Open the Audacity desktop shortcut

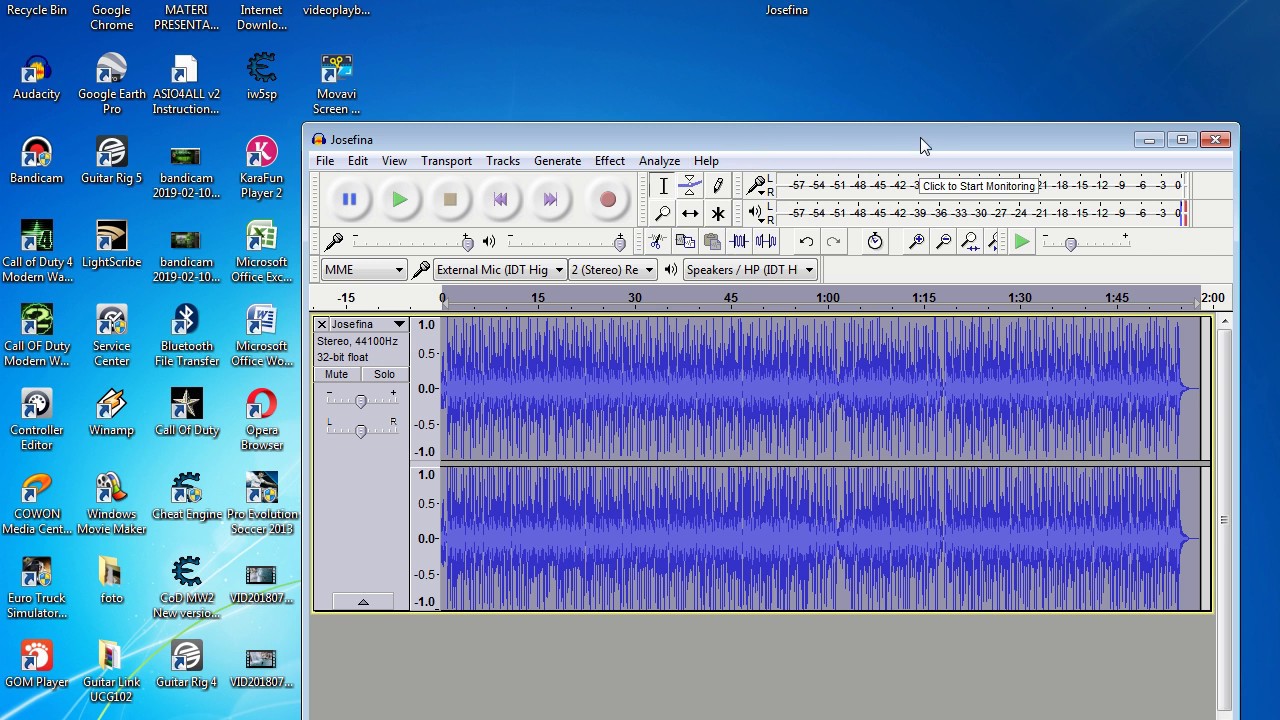point(37,78)
